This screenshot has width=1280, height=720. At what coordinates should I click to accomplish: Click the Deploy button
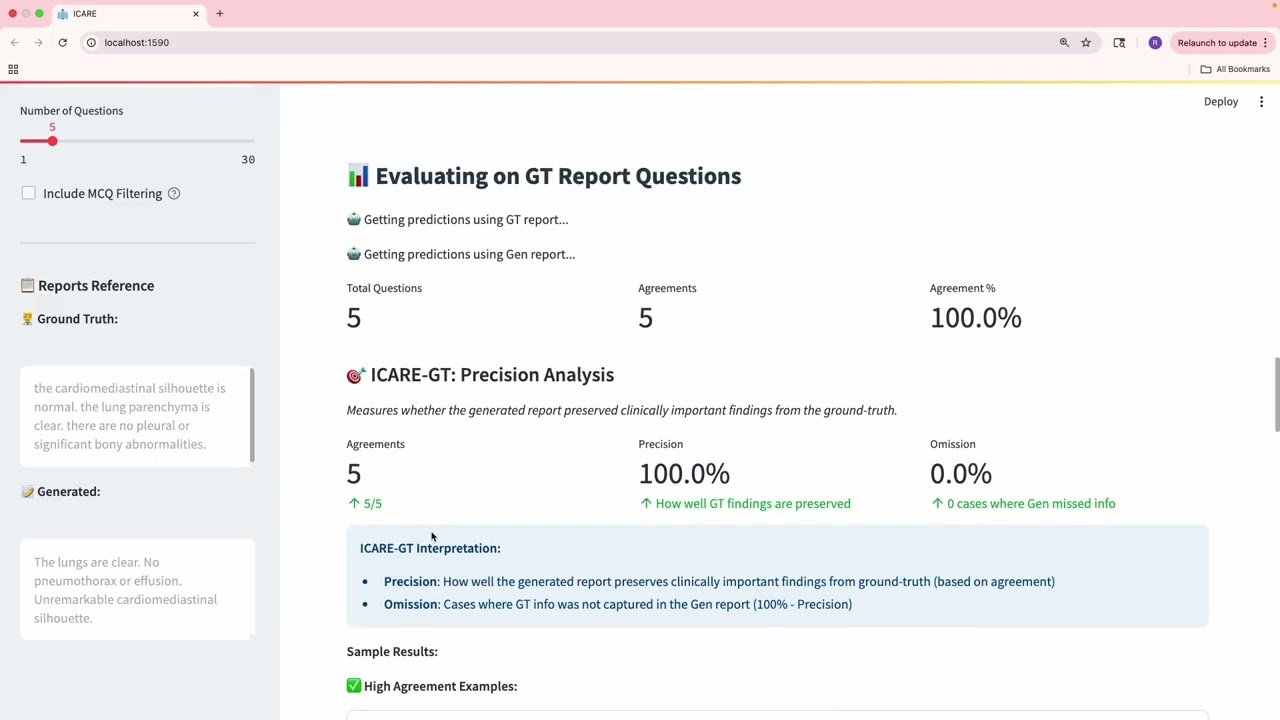coord(1220,102)
